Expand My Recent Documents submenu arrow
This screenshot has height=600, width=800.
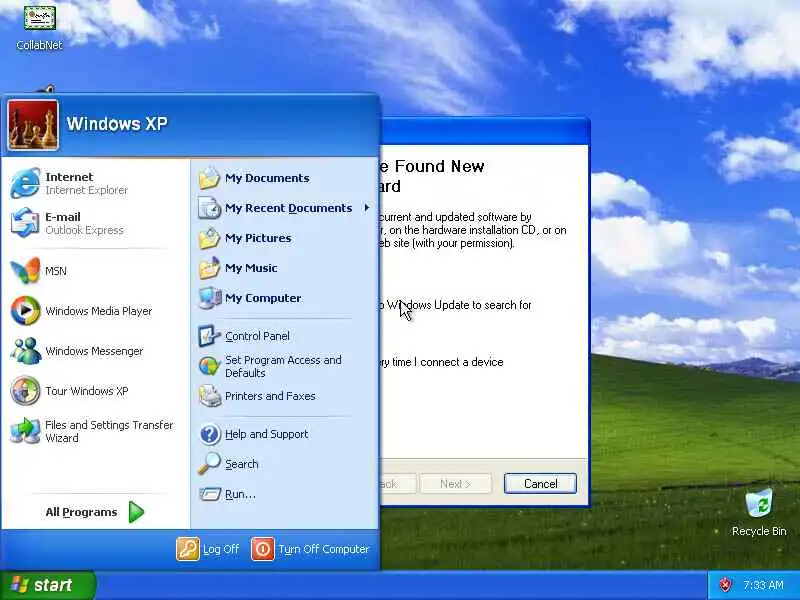click(x=366, y=208)
